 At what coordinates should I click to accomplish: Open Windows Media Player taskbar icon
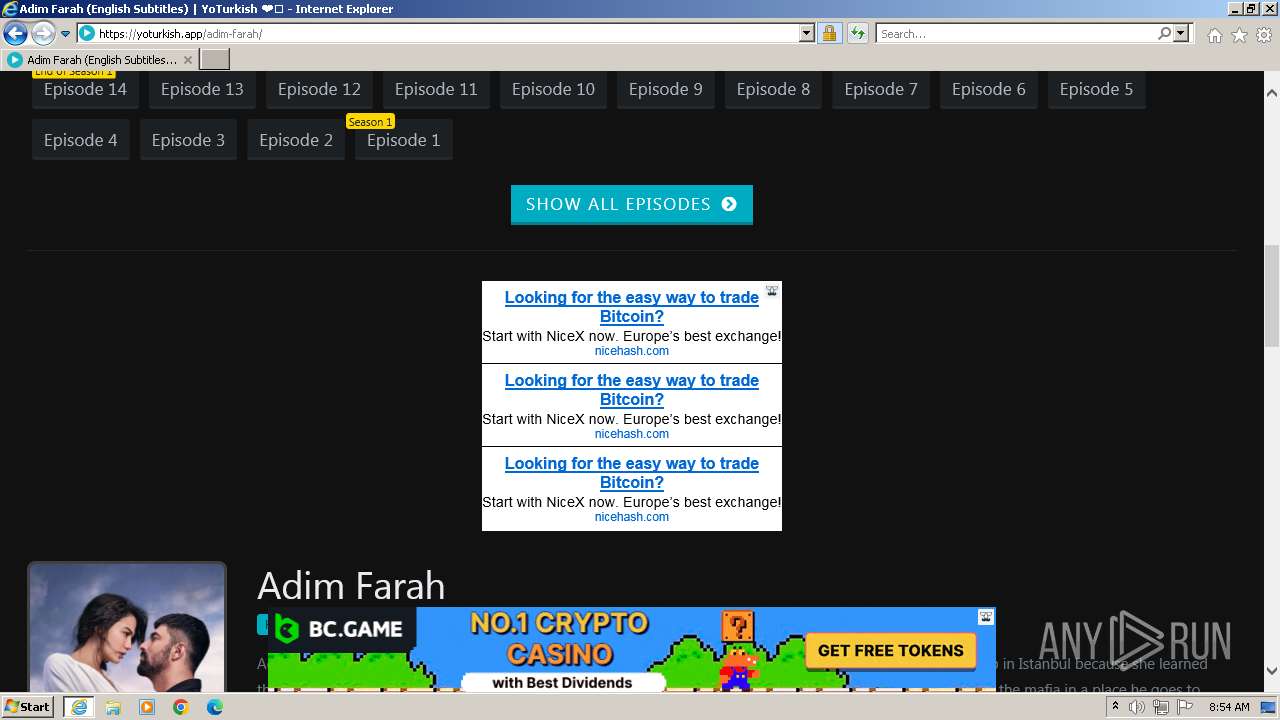pyautogui.click(x=147, y=707)
